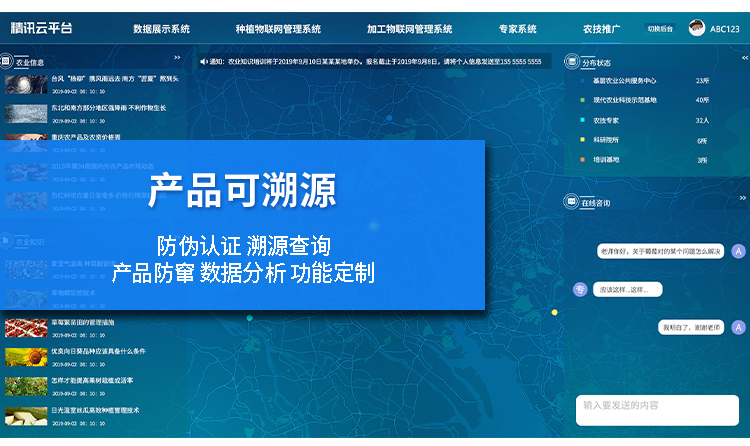Open the 数据展示系统 menu

click(161, 29)
